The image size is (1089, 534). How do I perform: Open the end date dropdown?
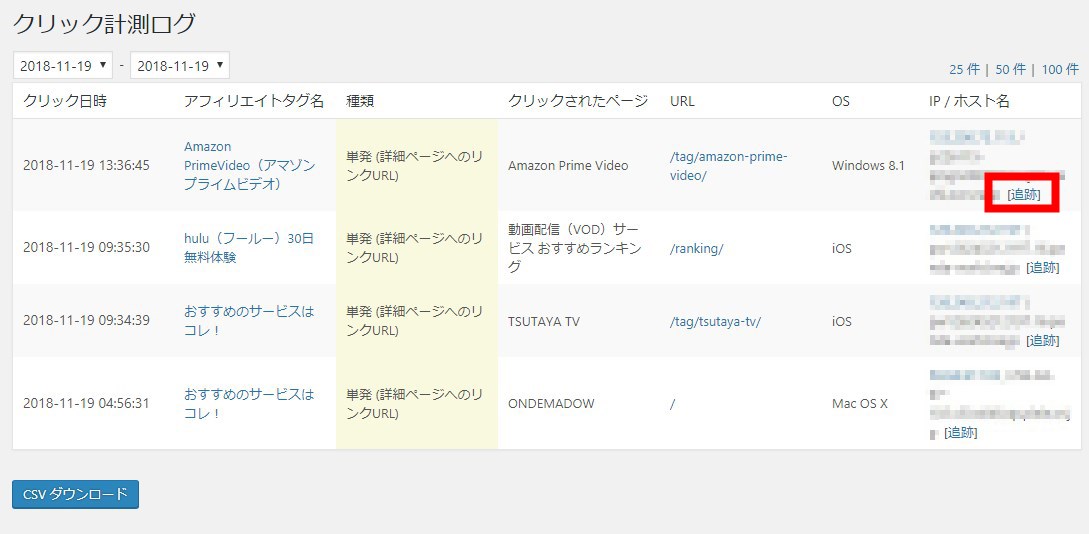tap(180, 66)
